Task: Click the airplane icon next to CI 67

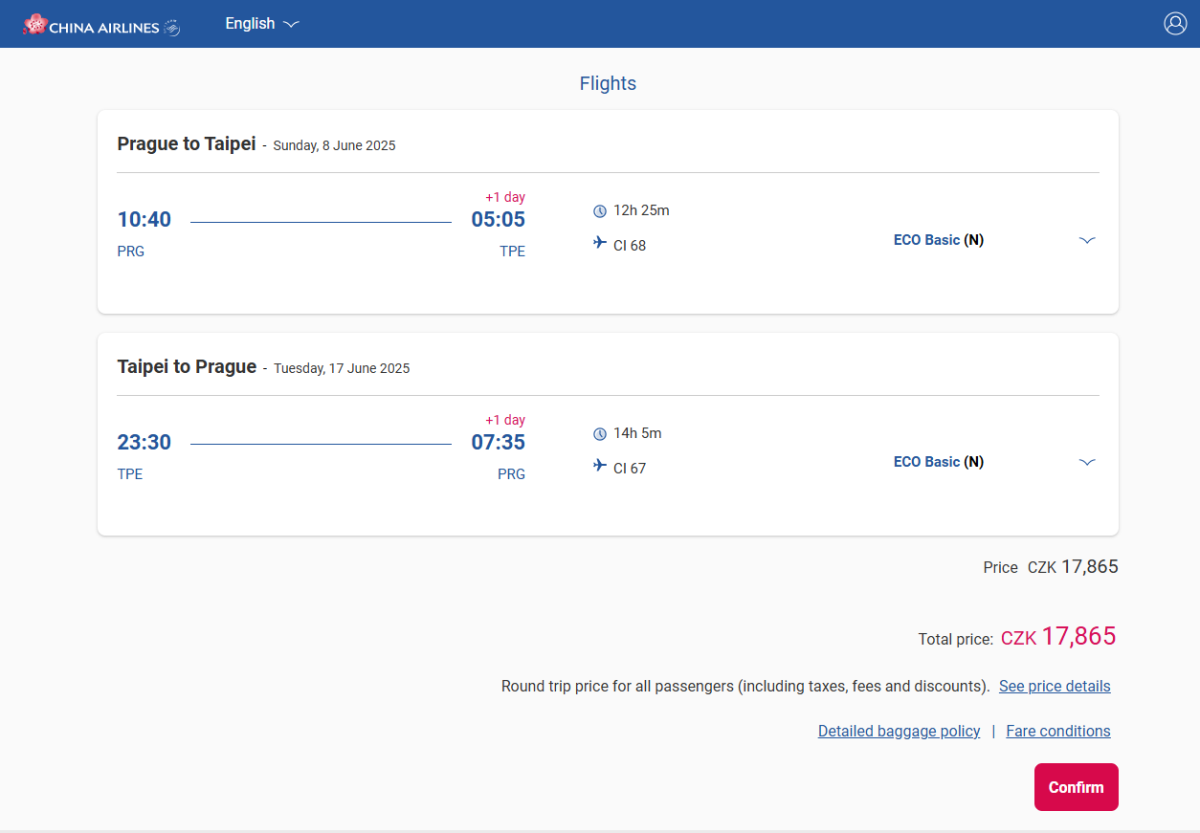Action: point(600,466)
